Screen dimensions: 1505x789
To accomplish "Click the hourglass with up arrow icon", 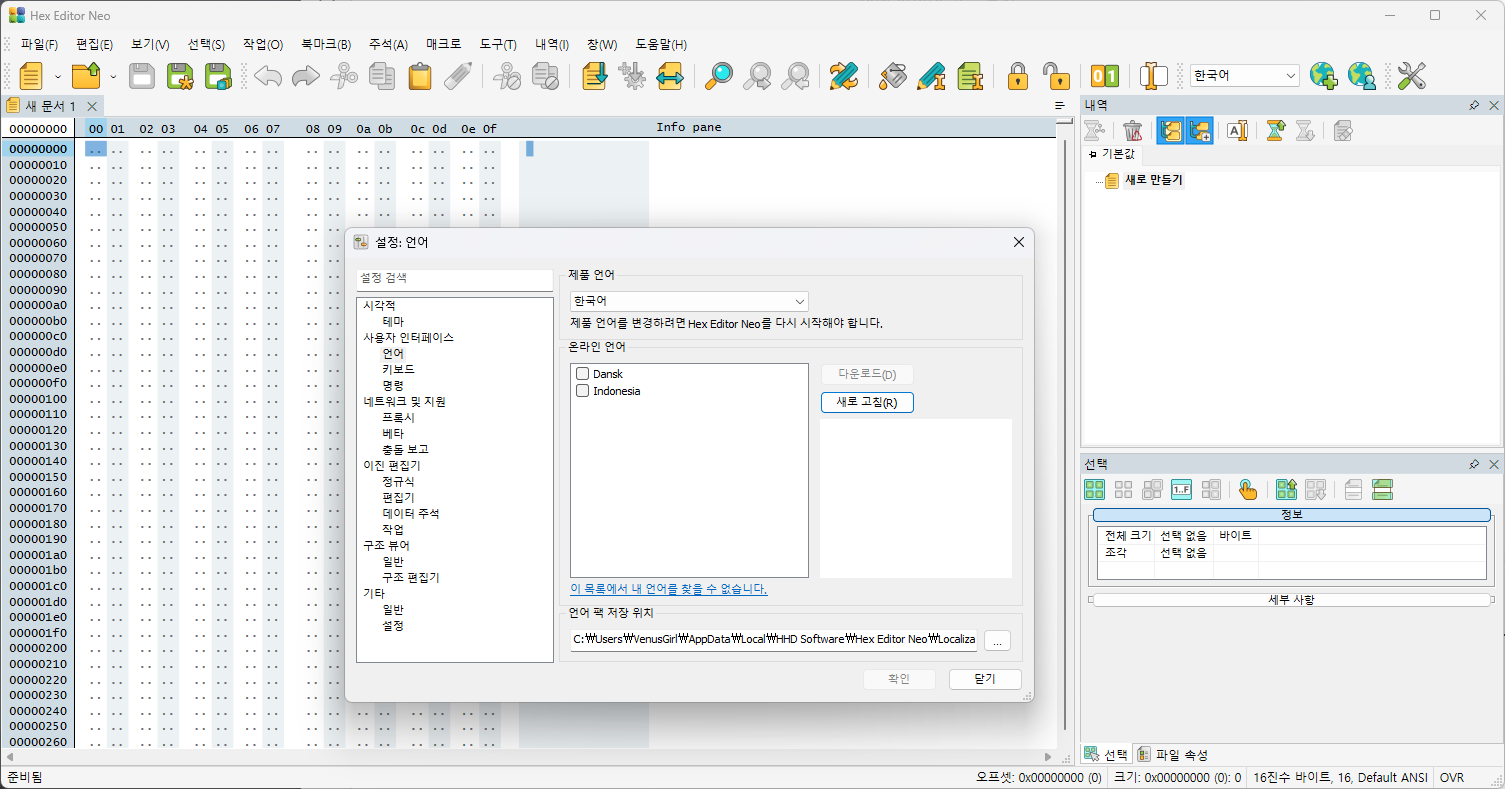I will pos(1275,130).
